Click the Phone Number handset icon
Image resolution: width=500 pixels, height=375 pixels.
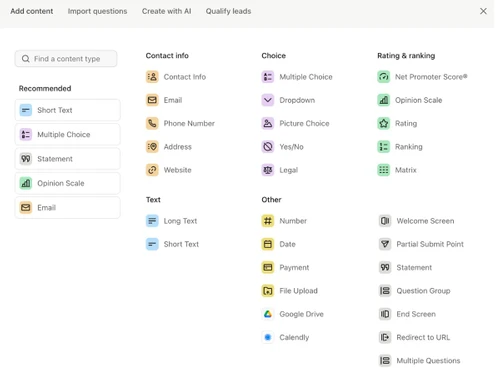152,124
